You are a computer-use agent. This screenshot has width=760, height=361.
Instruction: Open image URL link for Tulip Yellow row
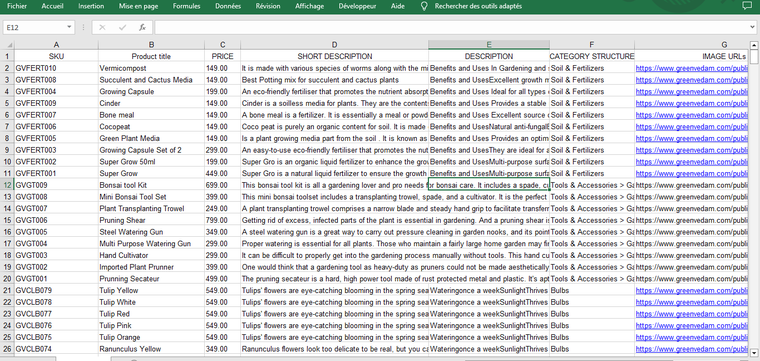pos(692,290)
